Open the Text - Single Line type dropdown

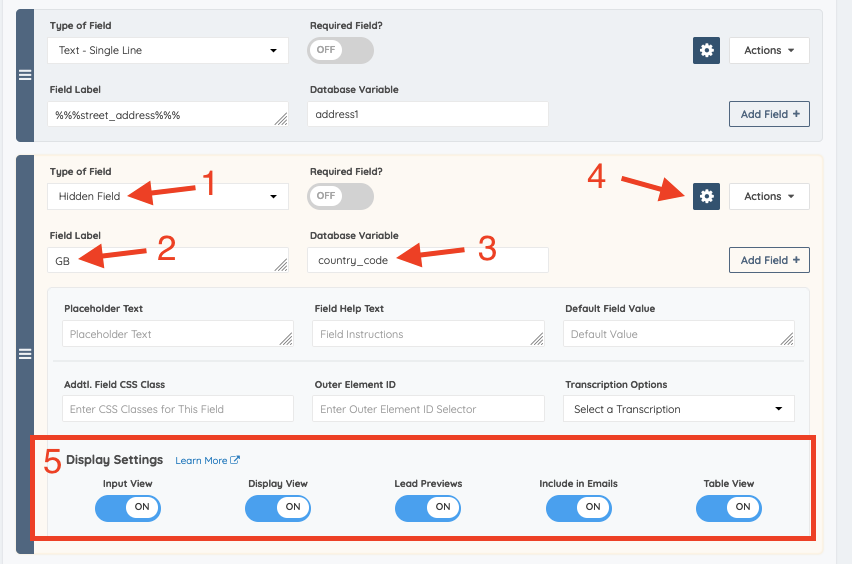168,51
